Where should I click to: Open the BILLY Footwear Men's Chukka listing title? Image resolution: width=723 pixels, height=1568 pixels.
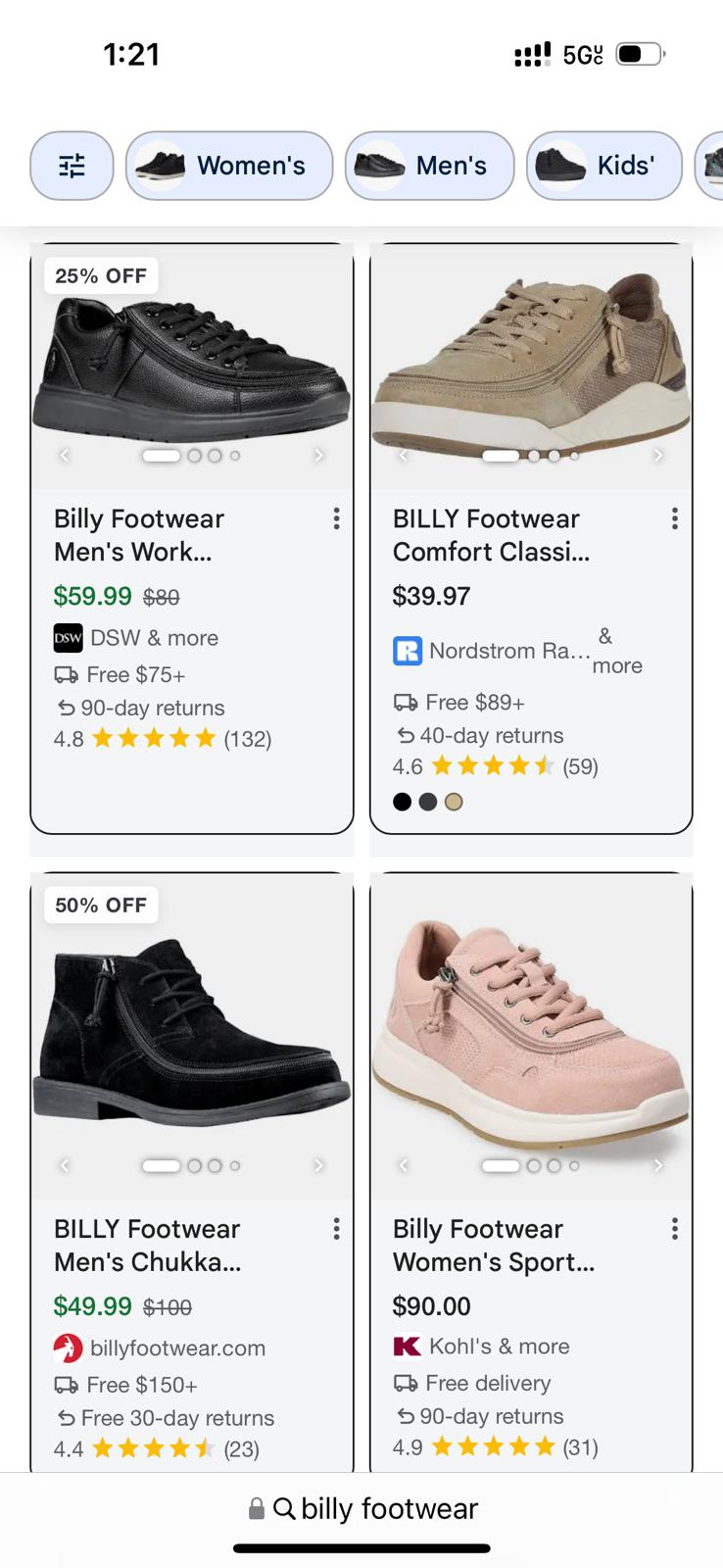click(x=147, y=1246)
